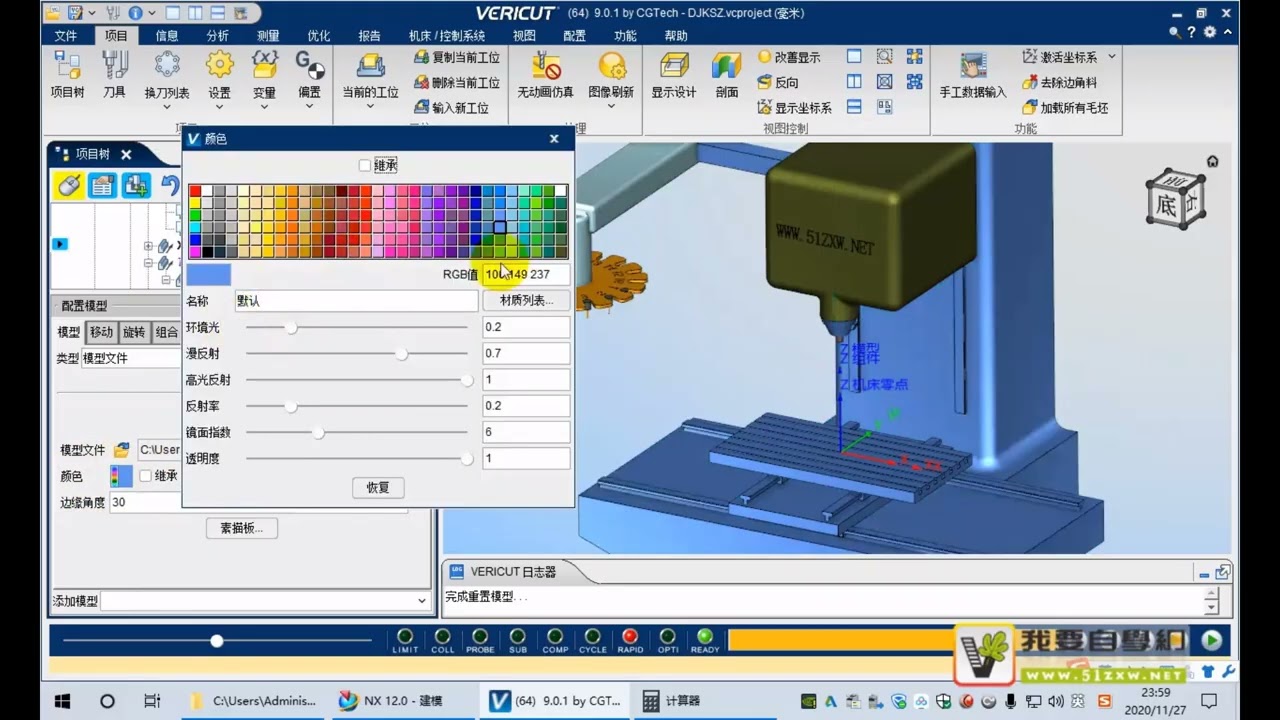Expand the 当前的工位 dropdown arrow
Image resolution: width=1280 pixels, height=720 pixels.
[370, 105]
